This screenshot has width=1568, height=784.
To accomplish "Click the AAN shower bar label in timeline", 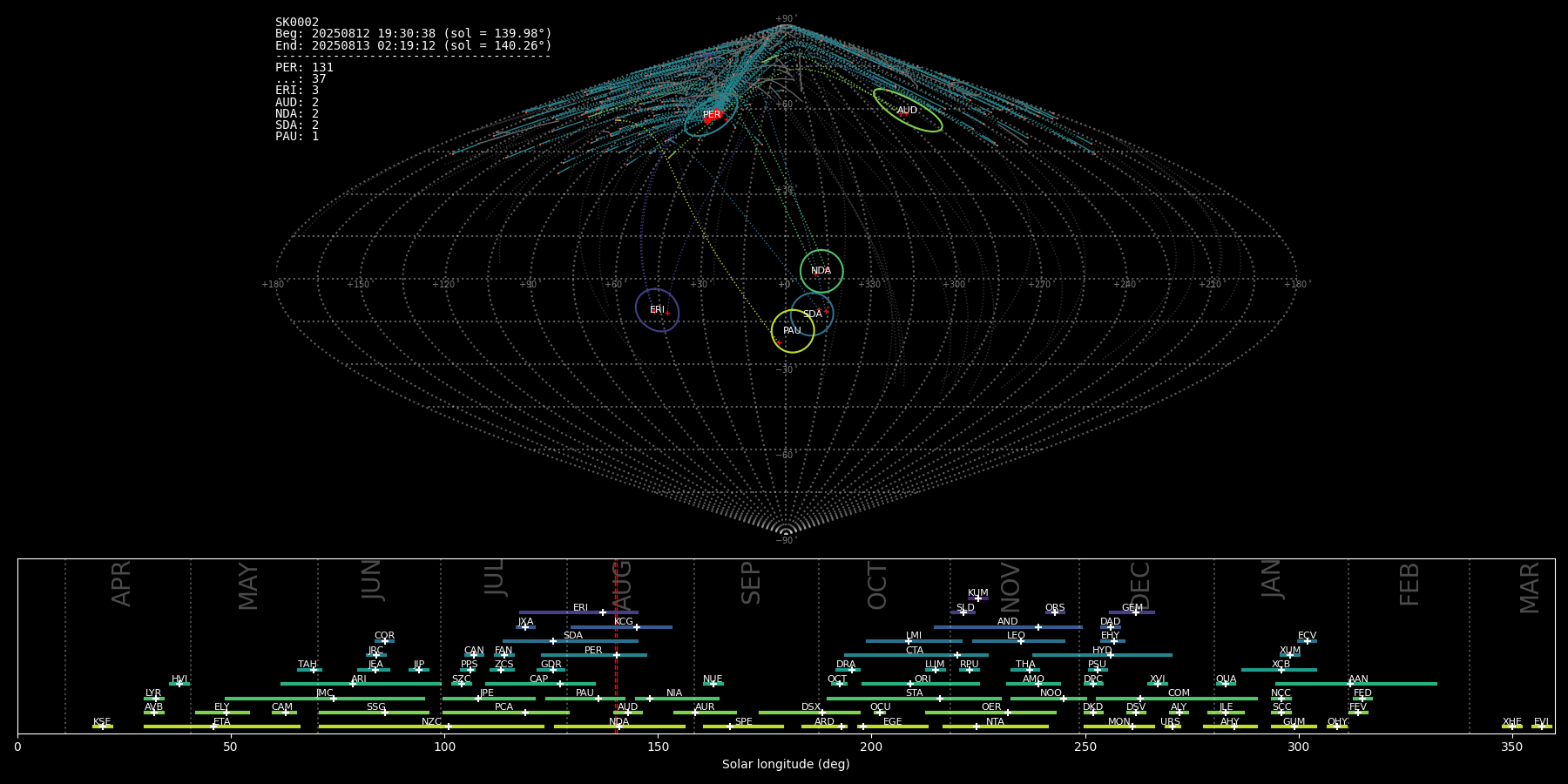I will [x=1358, y=679].
